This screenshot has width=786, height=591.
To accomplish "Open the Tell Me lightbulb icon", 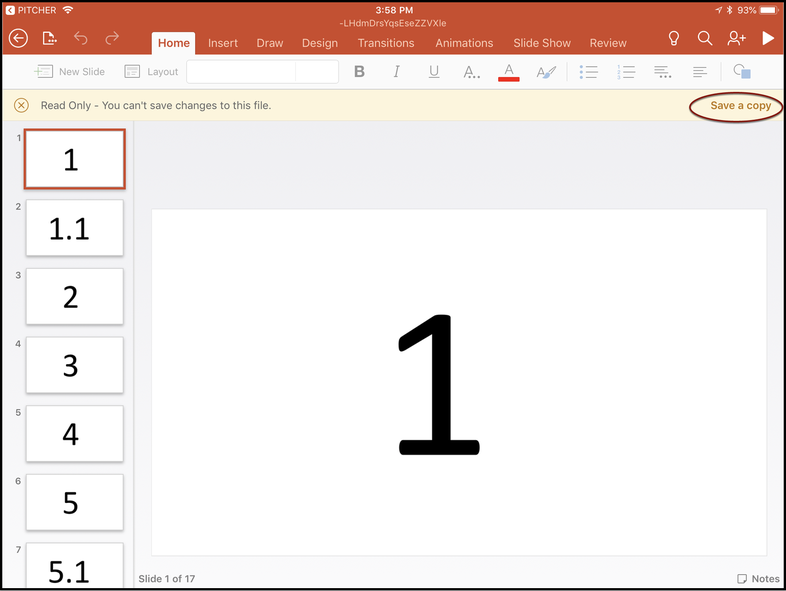I will pos(674,39).
